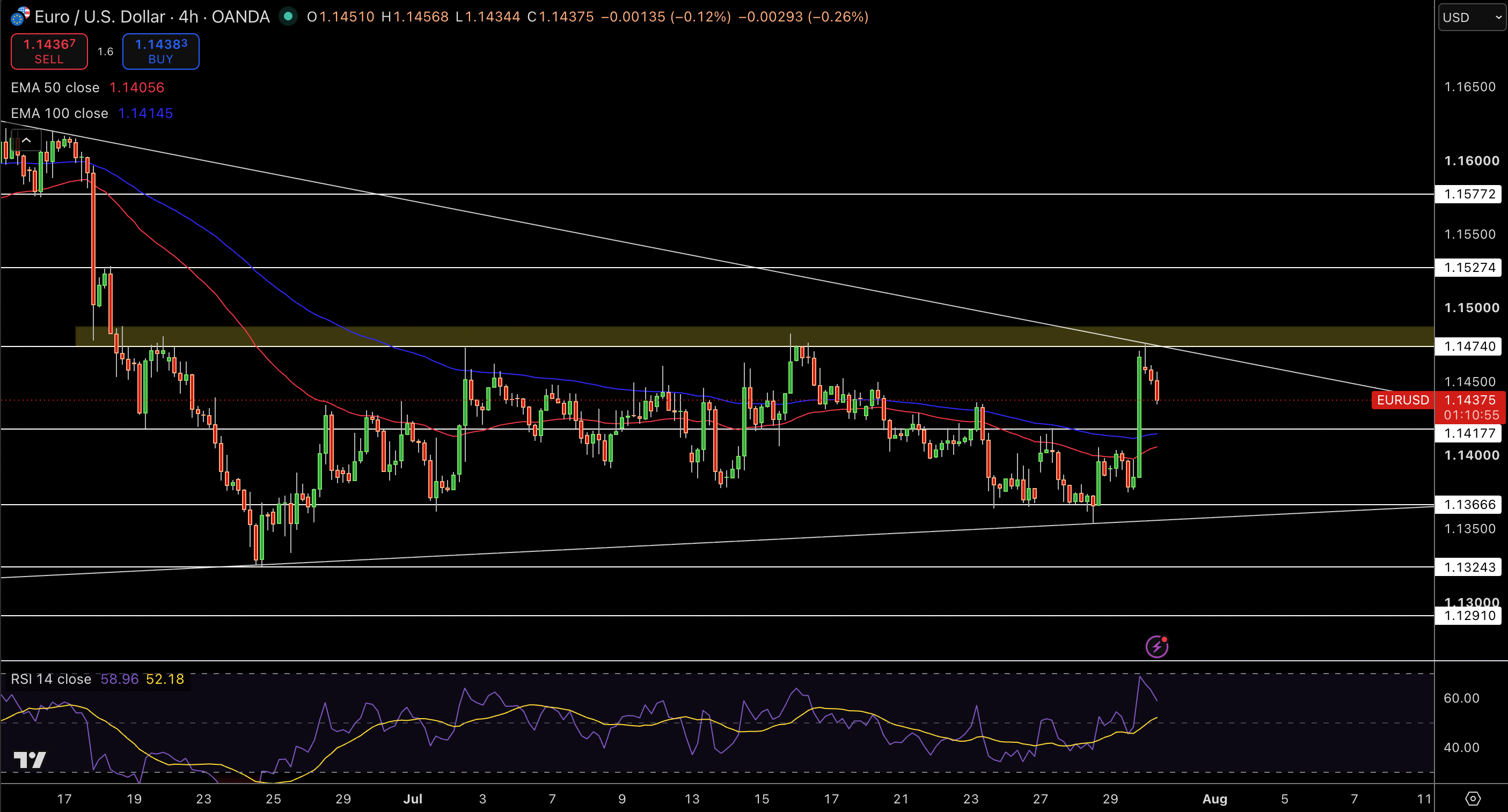Open the USD currency dropdown

pyautogui.click(x=1471, y=18)
